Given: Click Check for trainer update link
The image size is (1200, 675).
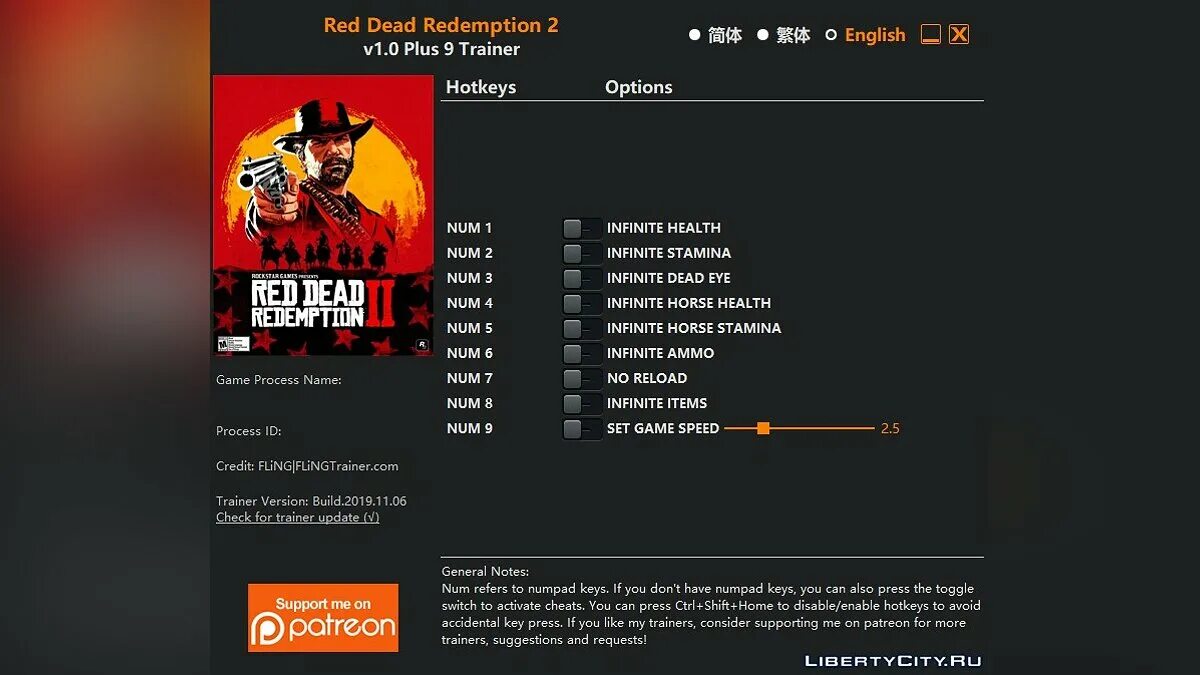Looking at the screenshot, I should point(298,517).
